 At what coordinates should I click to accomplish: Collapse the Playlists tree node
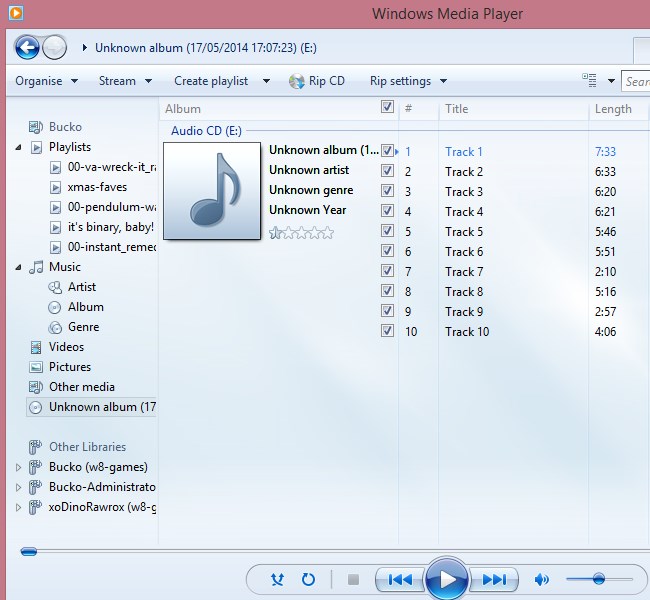[x=21, y=147]
